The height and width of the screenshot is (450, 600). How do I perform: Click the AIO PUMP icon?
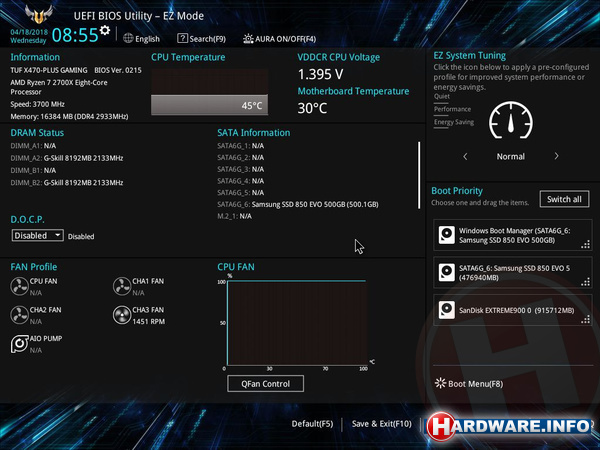19,344
